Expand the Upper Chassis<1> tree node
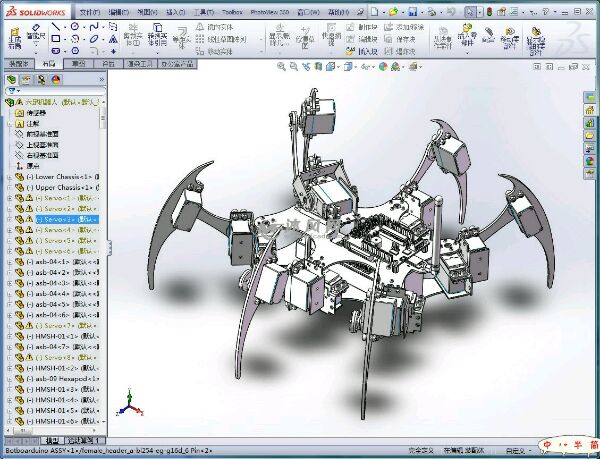The image size is (600, 459). (x=9, y=187)
